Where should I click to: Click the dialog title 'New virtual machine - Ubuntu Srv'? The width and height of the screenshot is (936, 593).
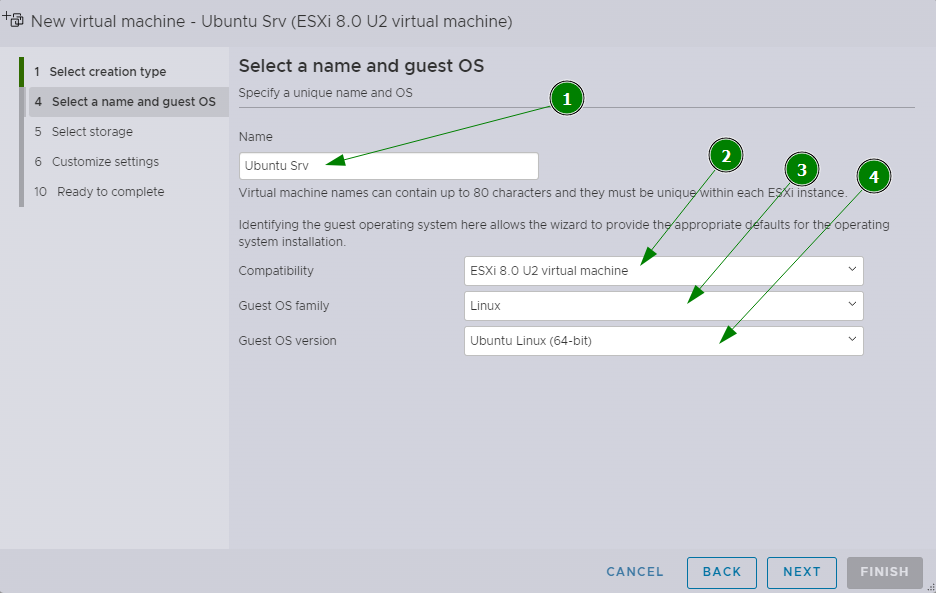(272, 21)
